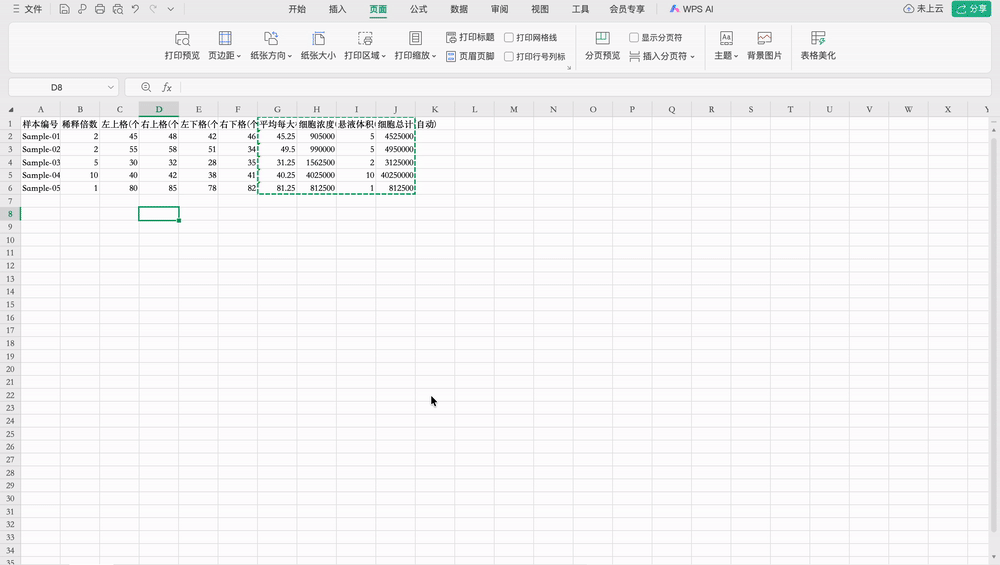Open the 数据 ribbon tab
The height and width of the screenshot is (565, 1000).
pos(459,9)
